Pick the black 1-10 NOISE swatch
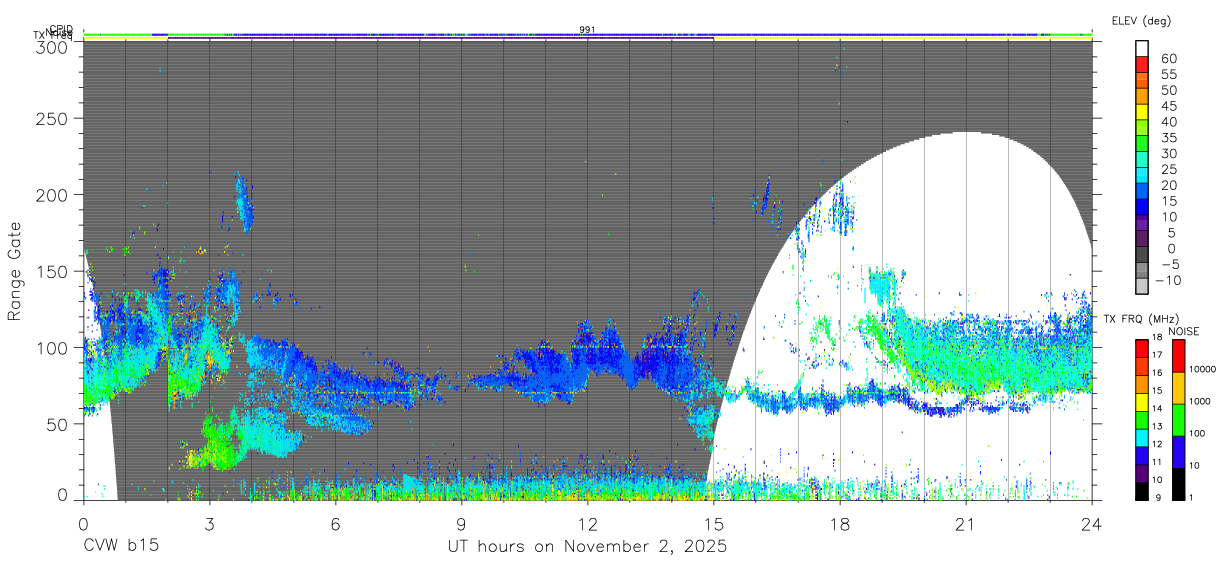Screen dimensions: 1228x567 click(x=1180, y=484)
